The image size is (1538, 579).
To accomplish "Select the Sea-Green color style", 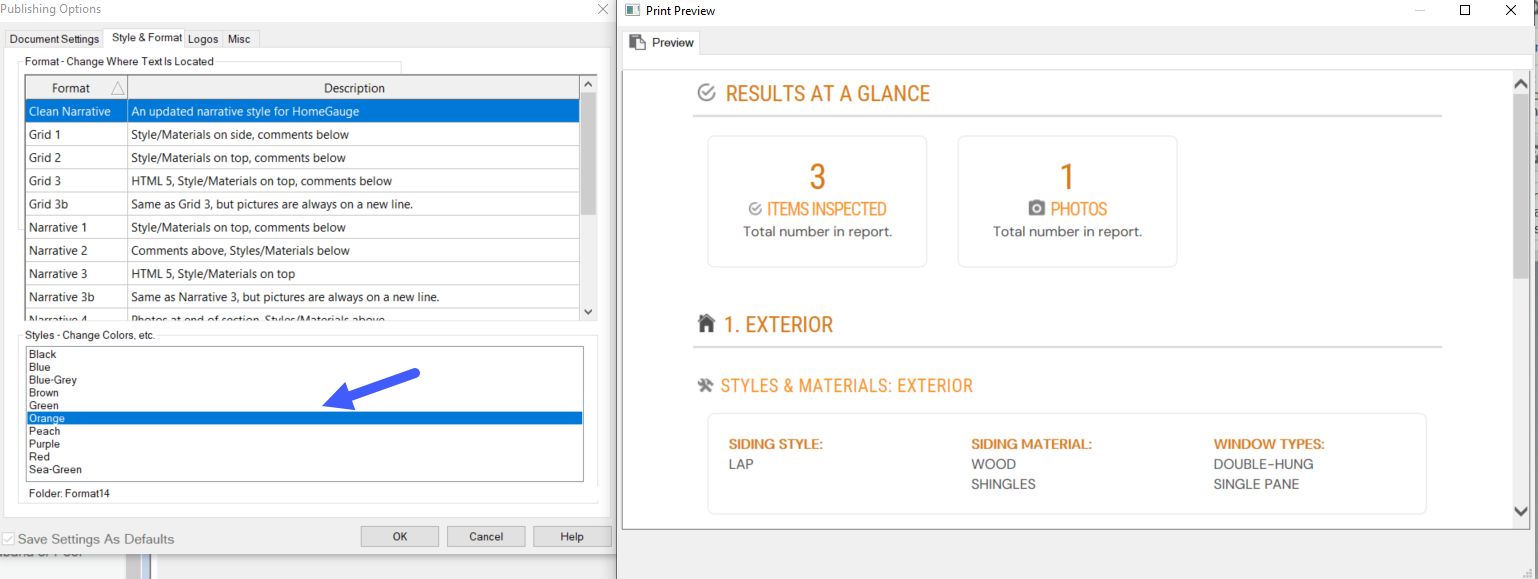I will [x=55, y=469].
